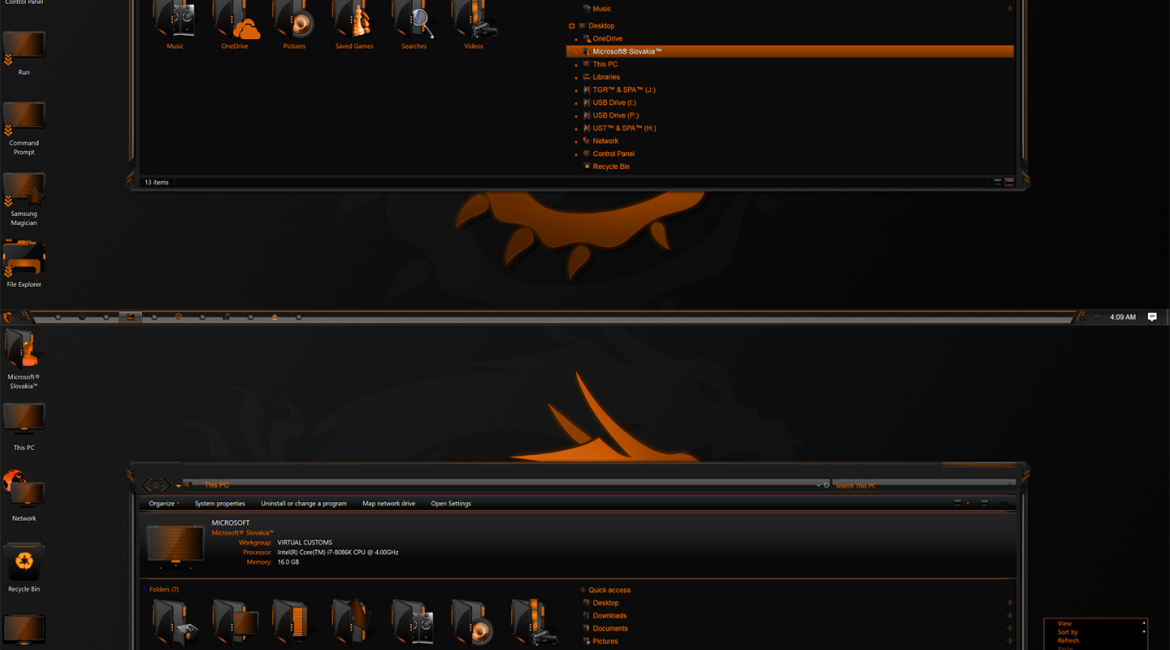Choose Refresh from the context menu

1068,641
